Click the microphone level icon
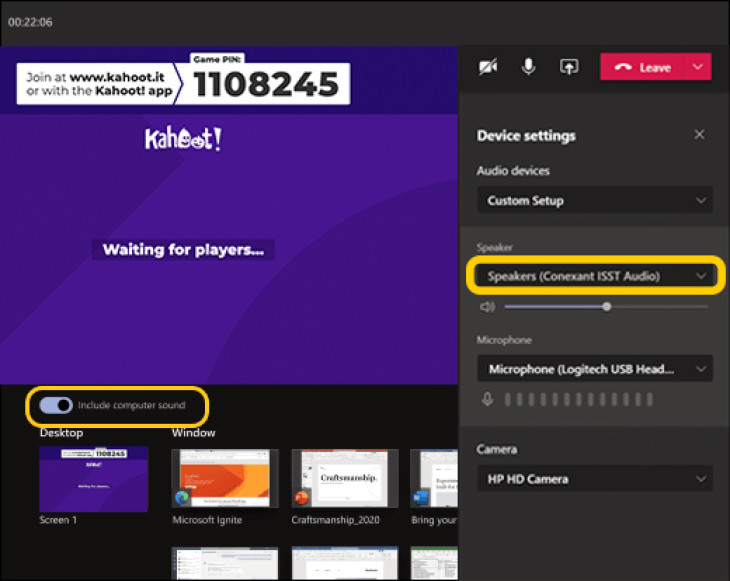This screenshot has height=581, width=730. click(488, 400)
